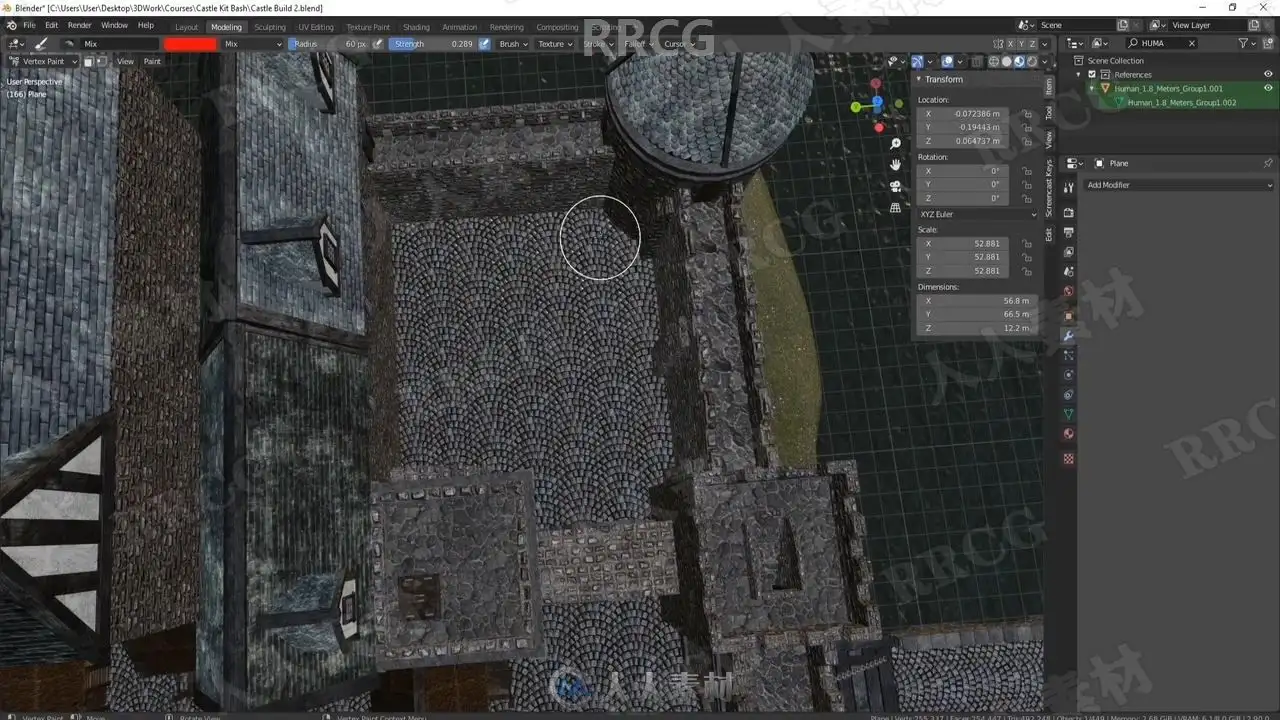
Task: Toggle camera view icon in viewport
Action: (x=895, y=186)
